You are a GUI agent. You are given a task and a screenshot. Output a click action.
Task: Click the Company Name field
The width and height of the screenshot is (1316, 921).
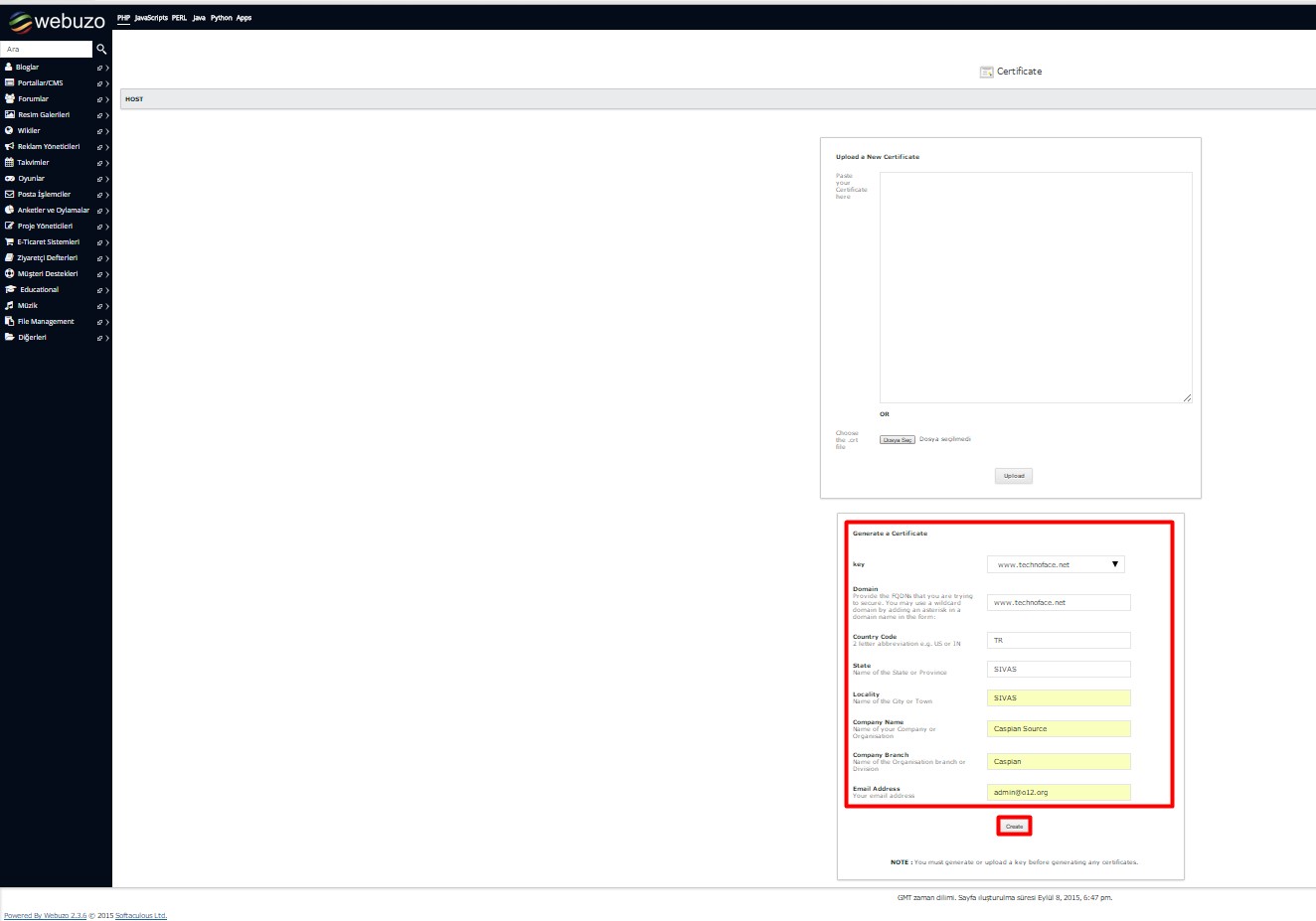coord(1059,728)
